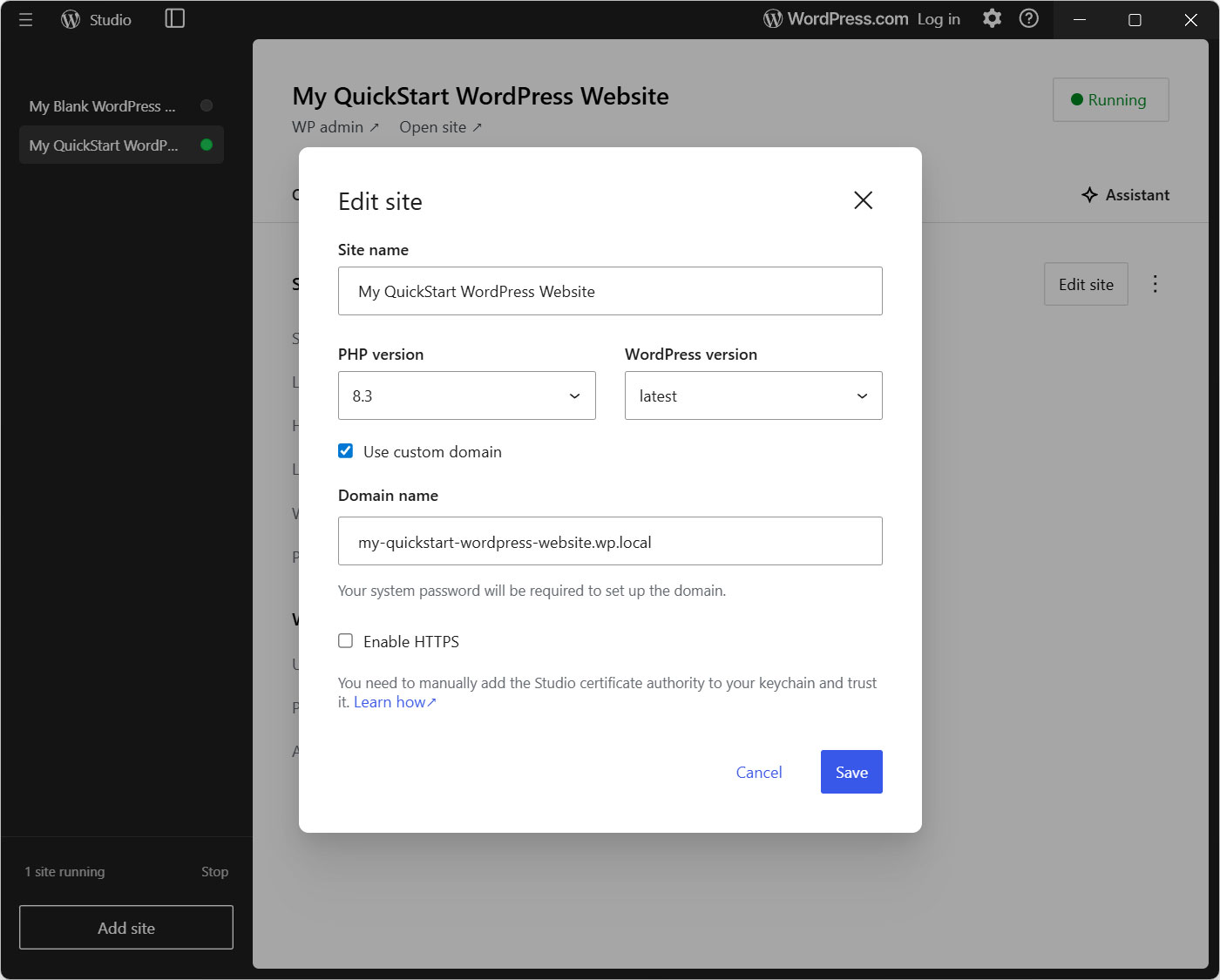This screenshot has height=980, width=1220.
Task: Click inside the Site name field
Action: pos(610,291)
